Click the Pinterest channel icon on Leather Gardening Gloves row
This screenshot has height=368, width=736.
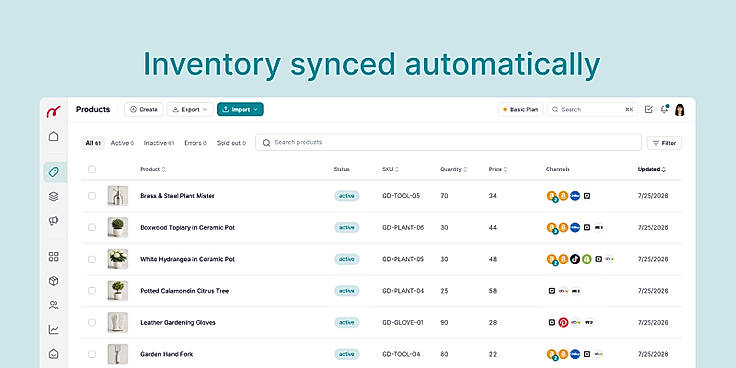point(563,322)
